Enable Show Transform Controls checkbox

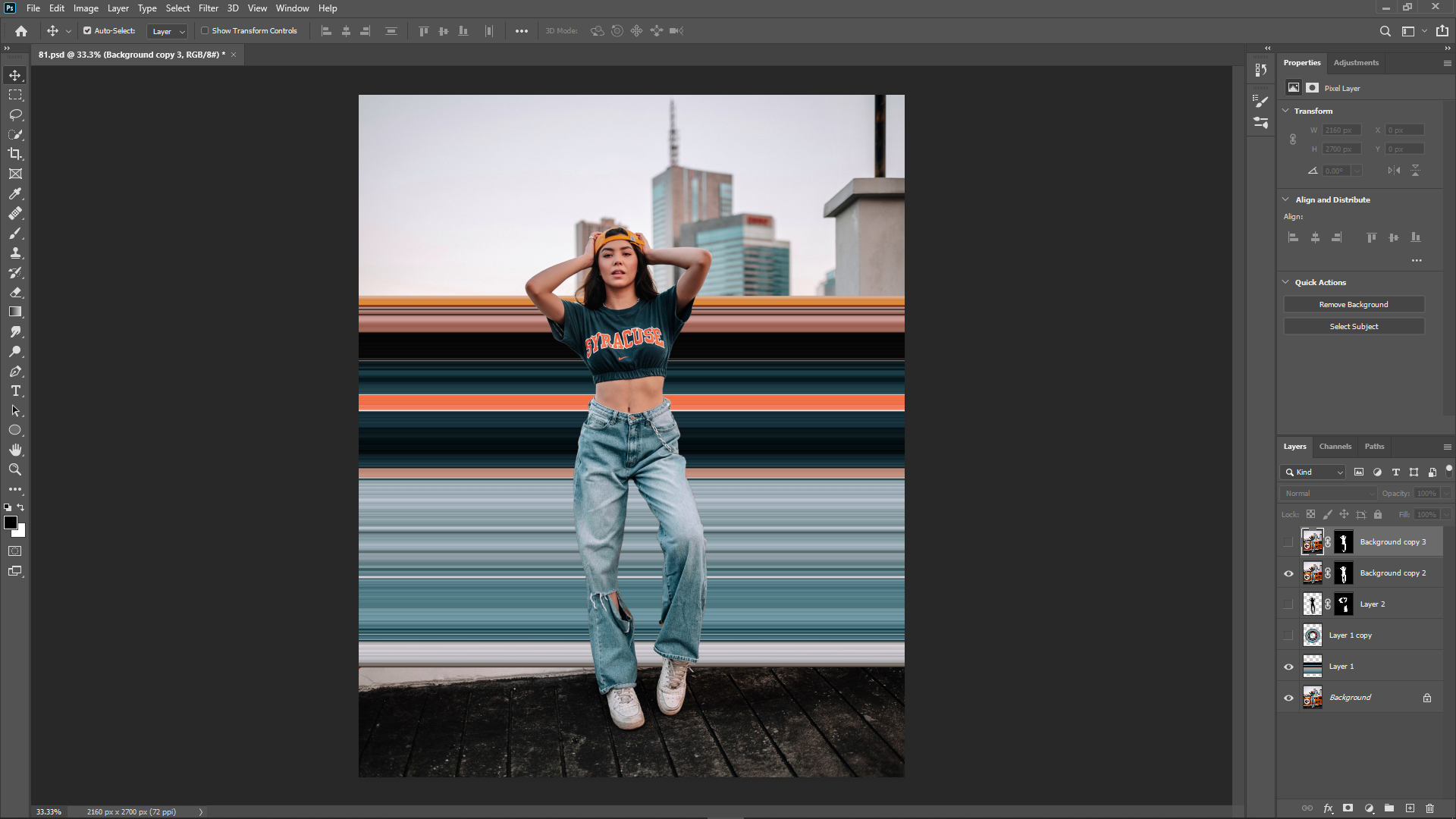[x=205, y=31]
